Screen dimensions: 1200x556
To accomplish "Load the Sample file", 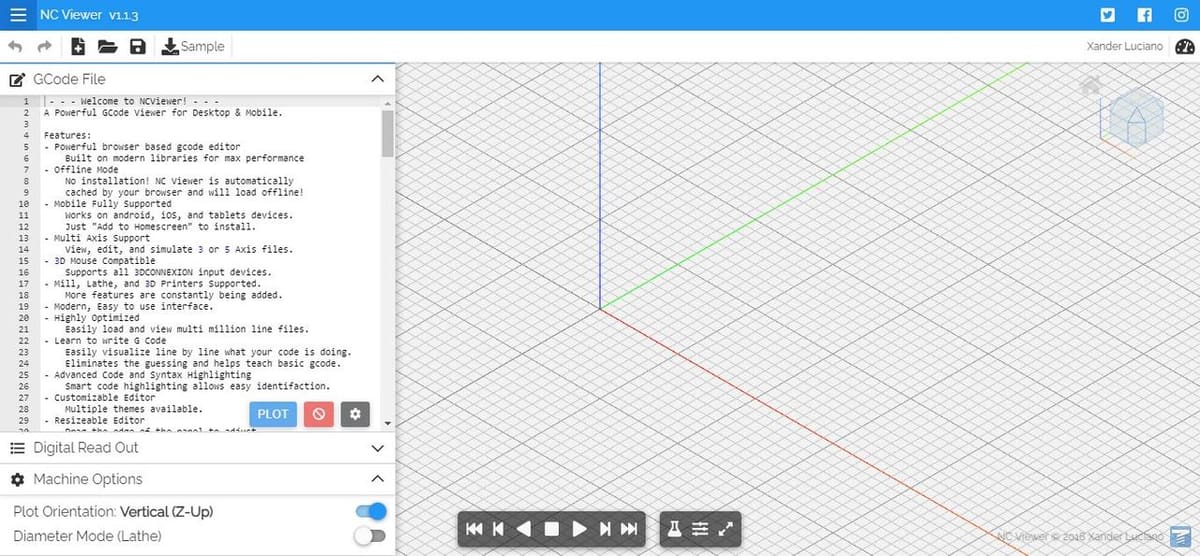I will 193,46.
